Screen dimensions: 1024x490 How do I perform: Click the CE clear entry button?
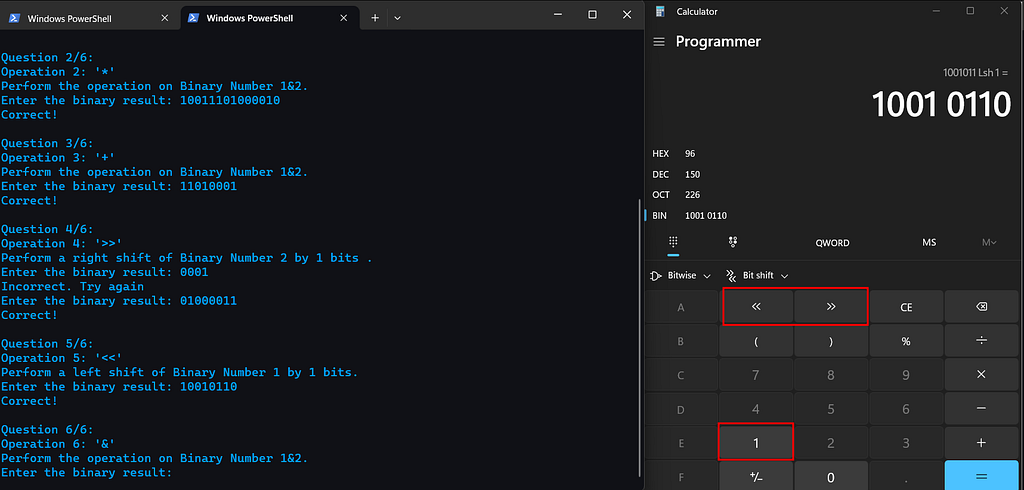pyautogui.click(x=906, y=306)
